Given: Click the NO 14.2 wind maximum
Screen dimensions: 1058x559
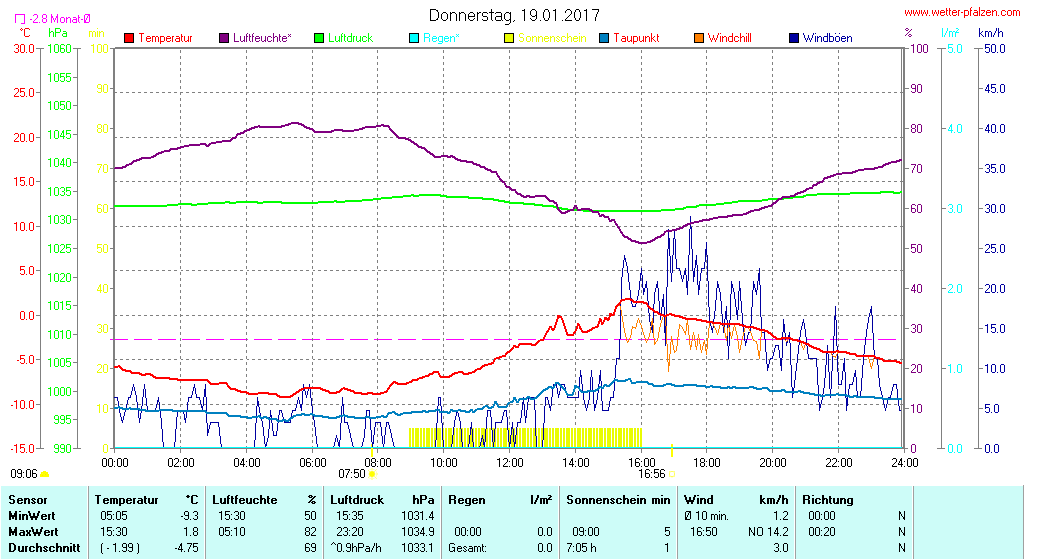Looking at the screenshot, I should [x=768, y=532].
